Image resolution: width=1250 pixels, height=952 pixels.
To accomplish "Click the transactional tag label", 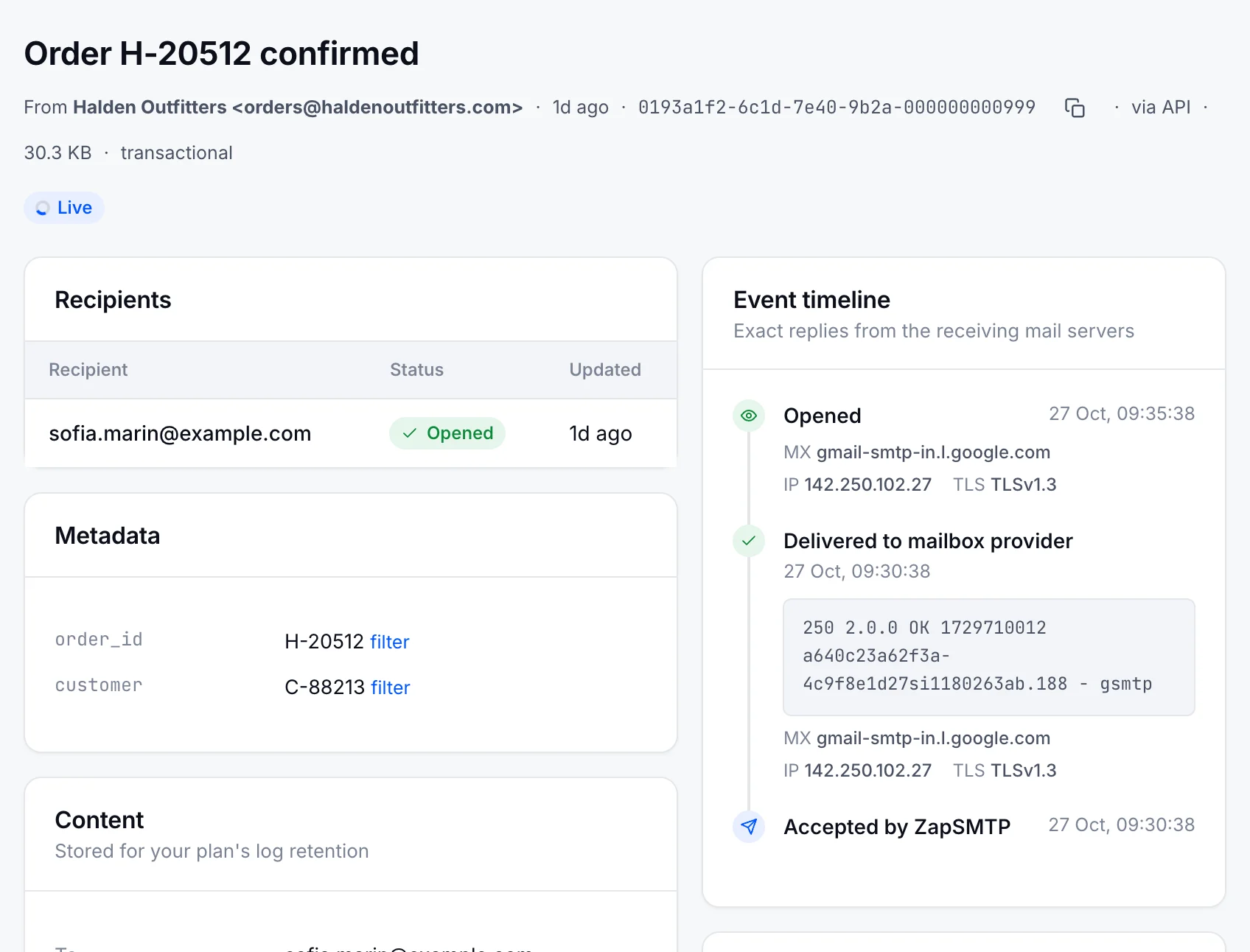I will coord(177,153).
